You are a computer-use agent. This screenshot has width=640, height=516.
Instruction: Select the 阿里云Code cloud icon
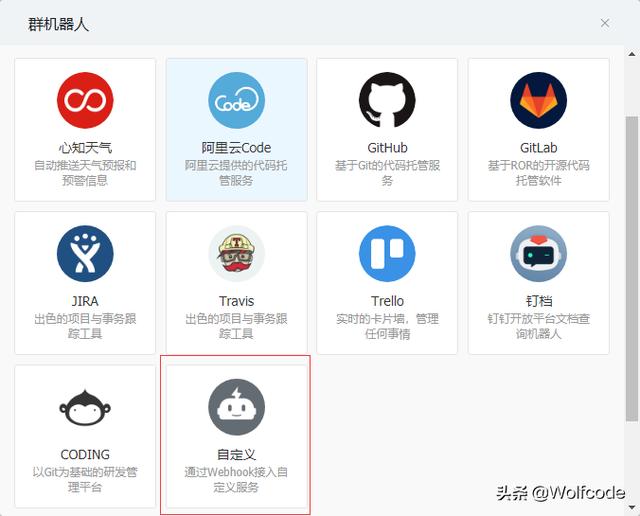[236, 100]
